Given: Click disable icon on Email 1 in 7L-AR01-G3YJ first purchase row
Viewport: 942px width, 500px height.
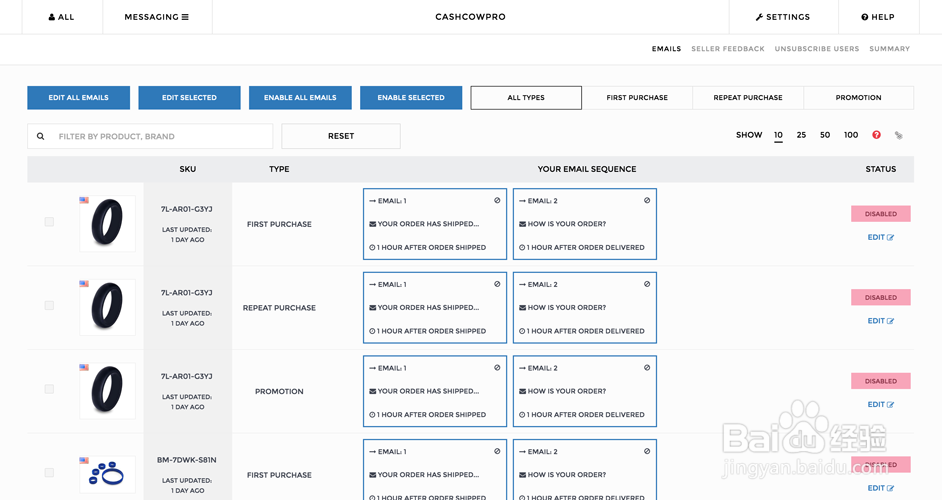Looking at the screenshot, I should [497, 201].
